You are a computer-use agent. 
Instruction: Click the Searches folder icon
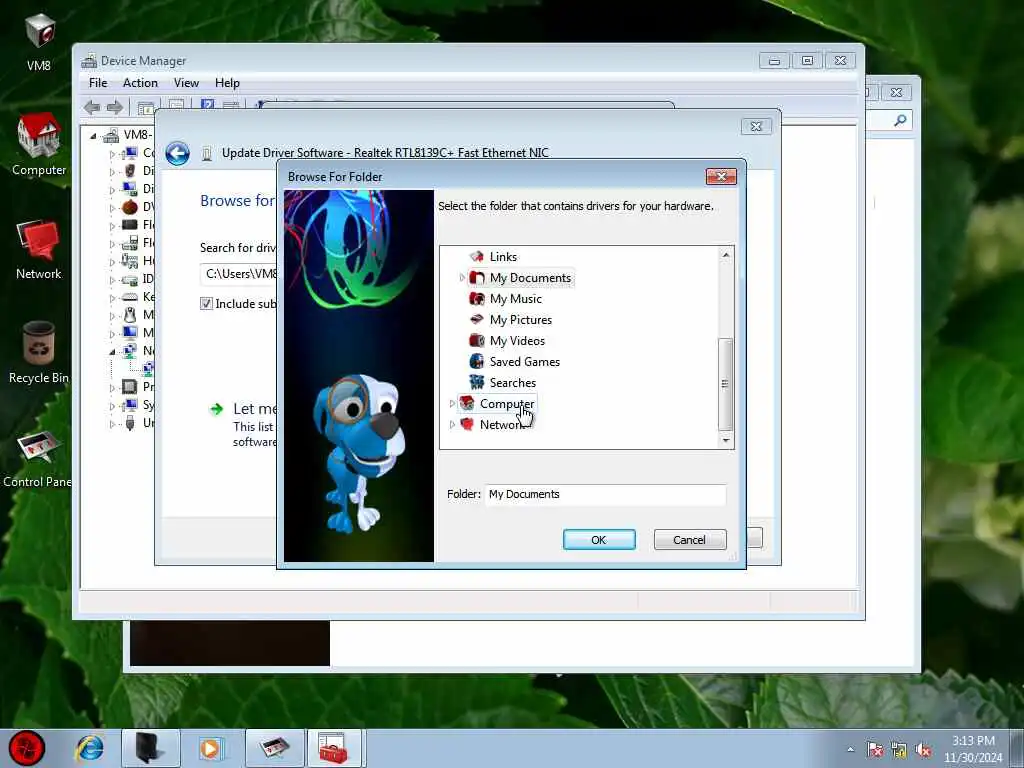coord(477,382)
